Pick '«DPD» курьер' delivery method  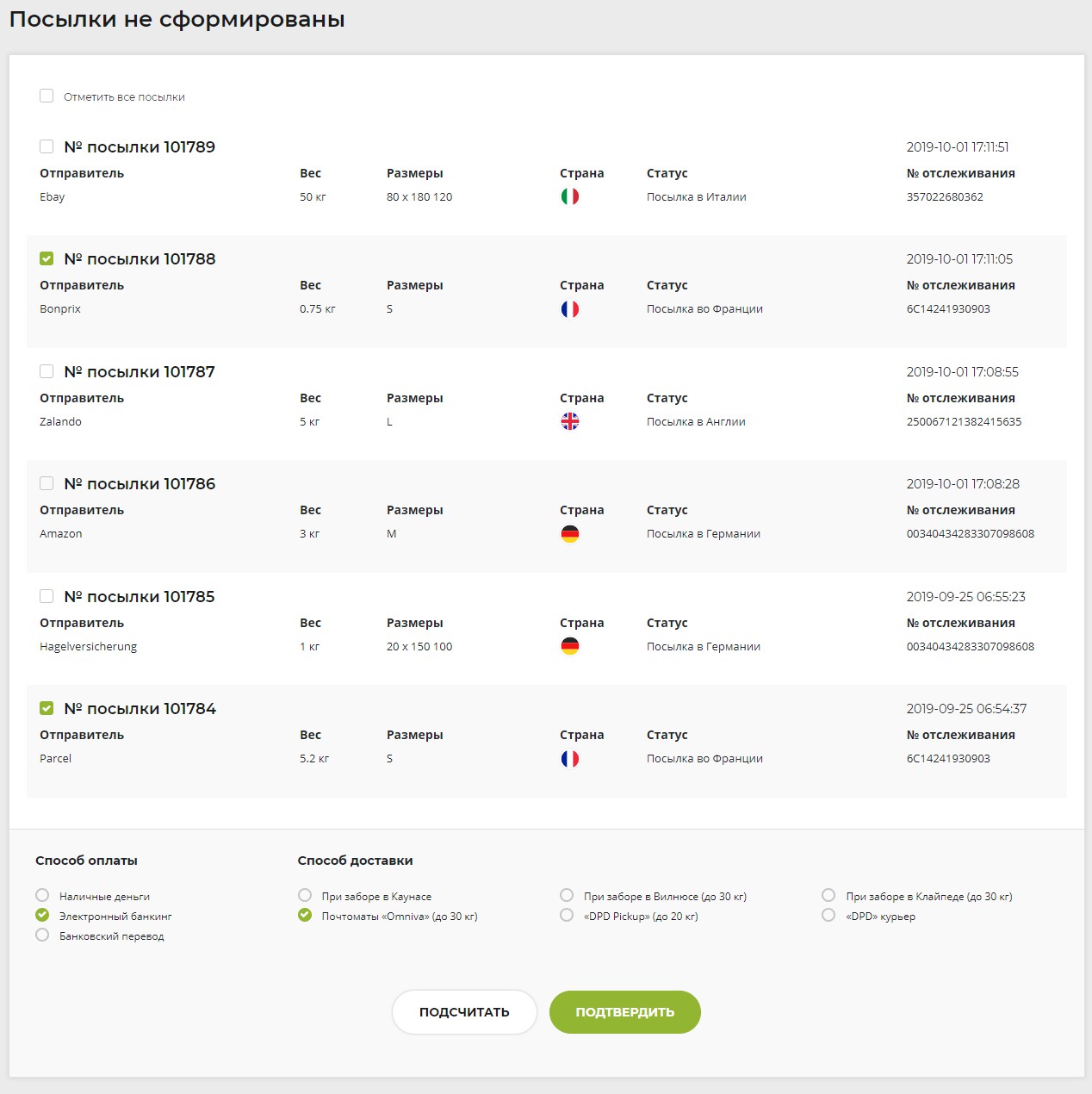(828, 916)
